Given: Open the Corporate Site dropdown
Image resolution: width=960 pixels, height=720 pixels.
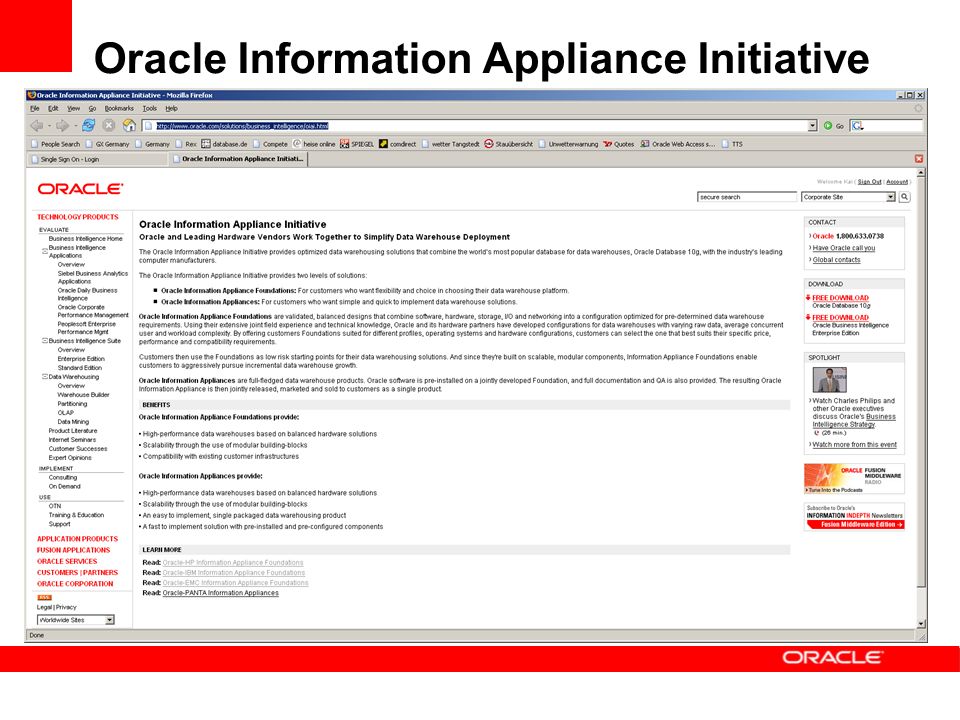Looking at the screenshot, I should pos(849,197).
